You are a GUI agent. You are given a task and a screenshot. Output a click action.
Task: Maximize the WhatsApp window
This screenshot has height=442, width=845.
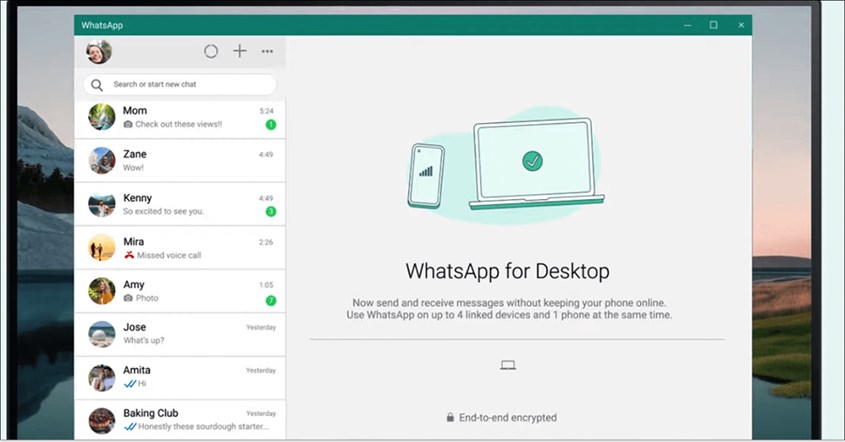[x=714, y=25]
